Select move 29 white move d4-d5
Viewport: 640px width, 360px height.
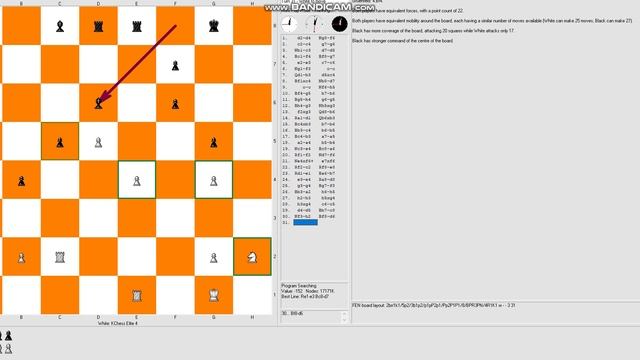click(x=304, y=210)
